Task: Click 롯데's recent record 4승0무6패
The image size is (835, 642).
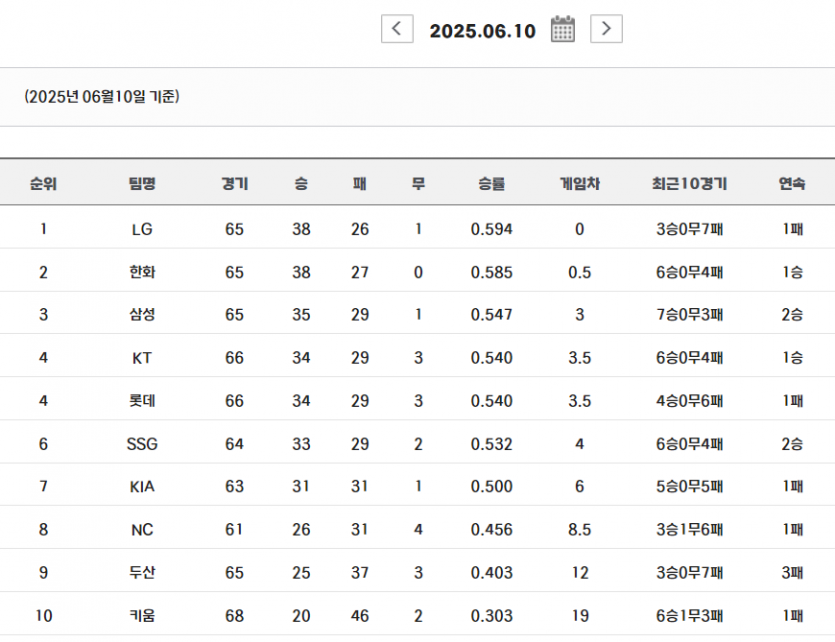Action: (x=690, y=401)
